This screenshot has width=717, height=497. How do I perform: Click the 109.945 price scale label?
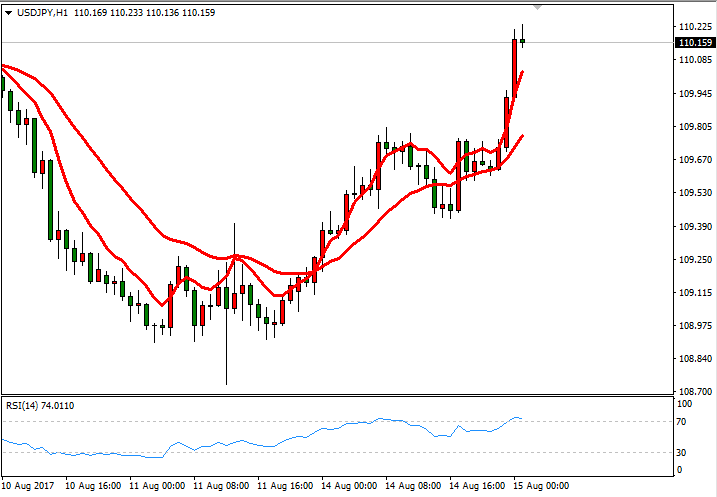pos(696,94)
